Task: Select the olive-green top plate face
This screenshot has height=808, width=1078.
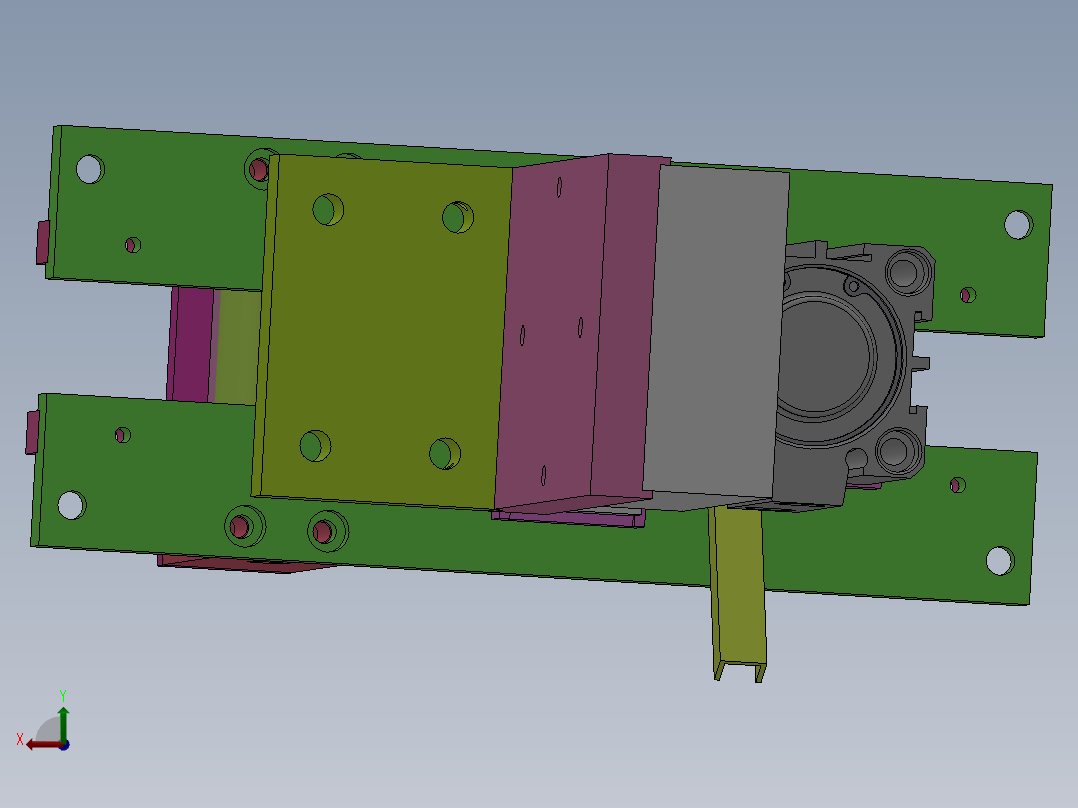Action: pyautogui.click(x=385, y=330)
